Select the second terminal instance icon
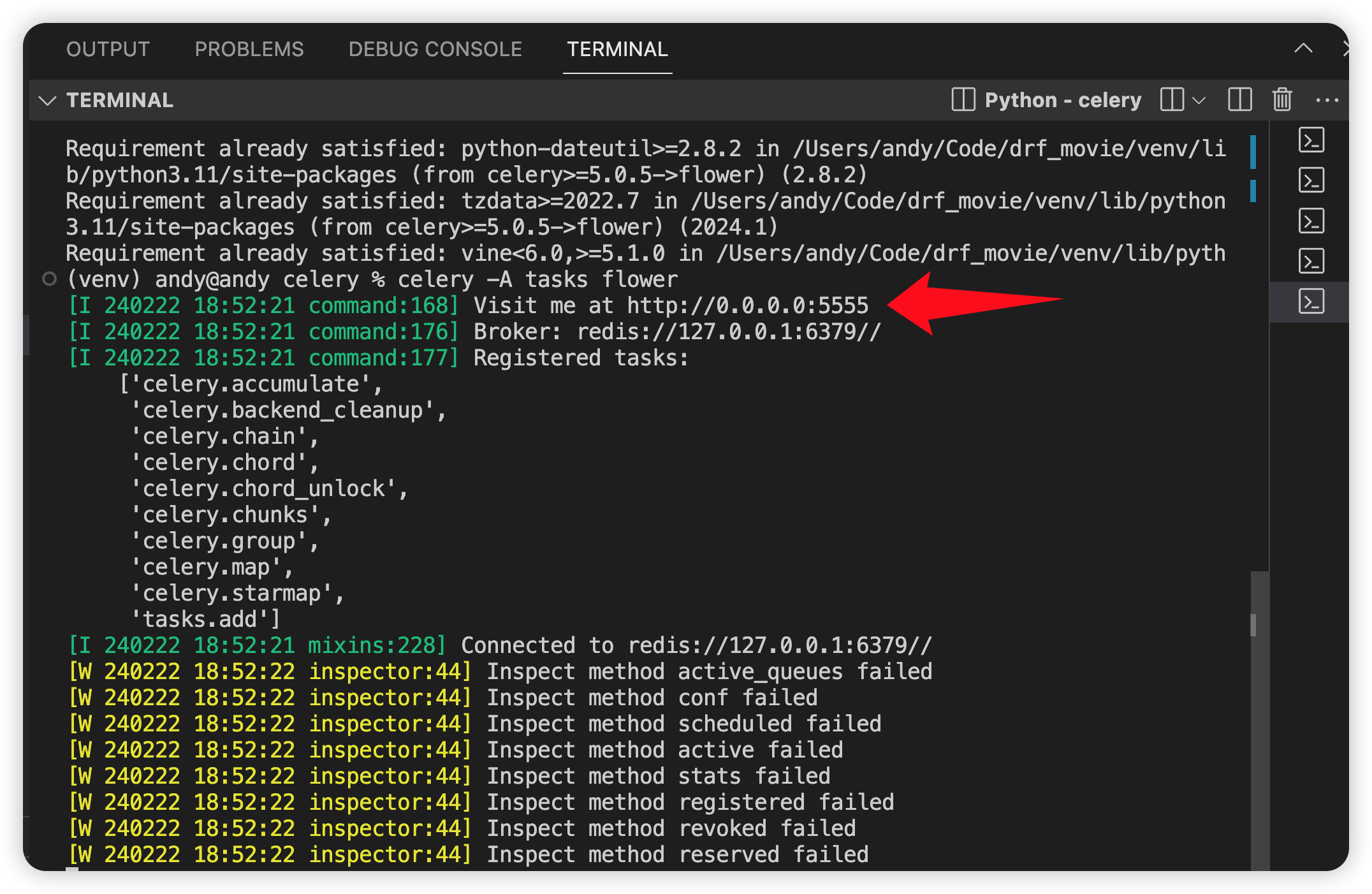Viewport: 1372px width, 894px height. click(1311, 180)
